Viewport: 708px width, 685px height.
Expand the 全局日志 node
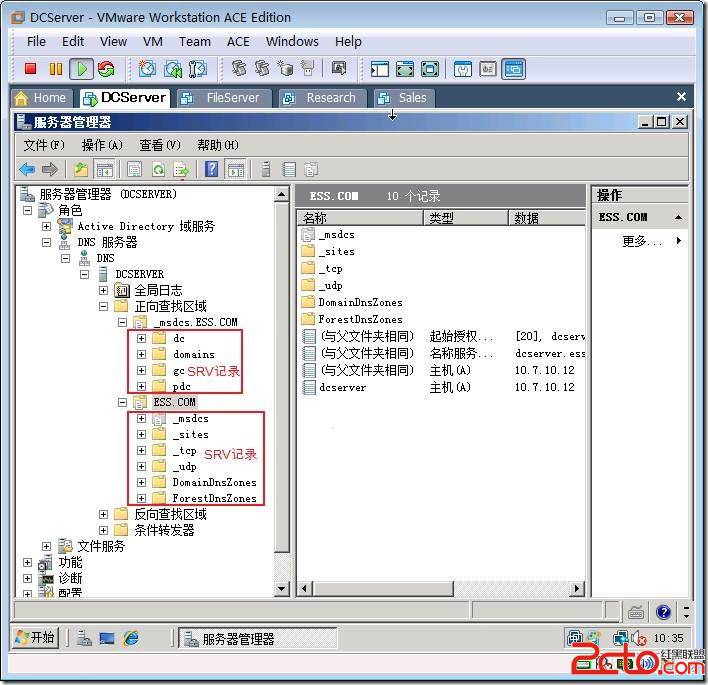pyautogui.click(x=103, y=290)
